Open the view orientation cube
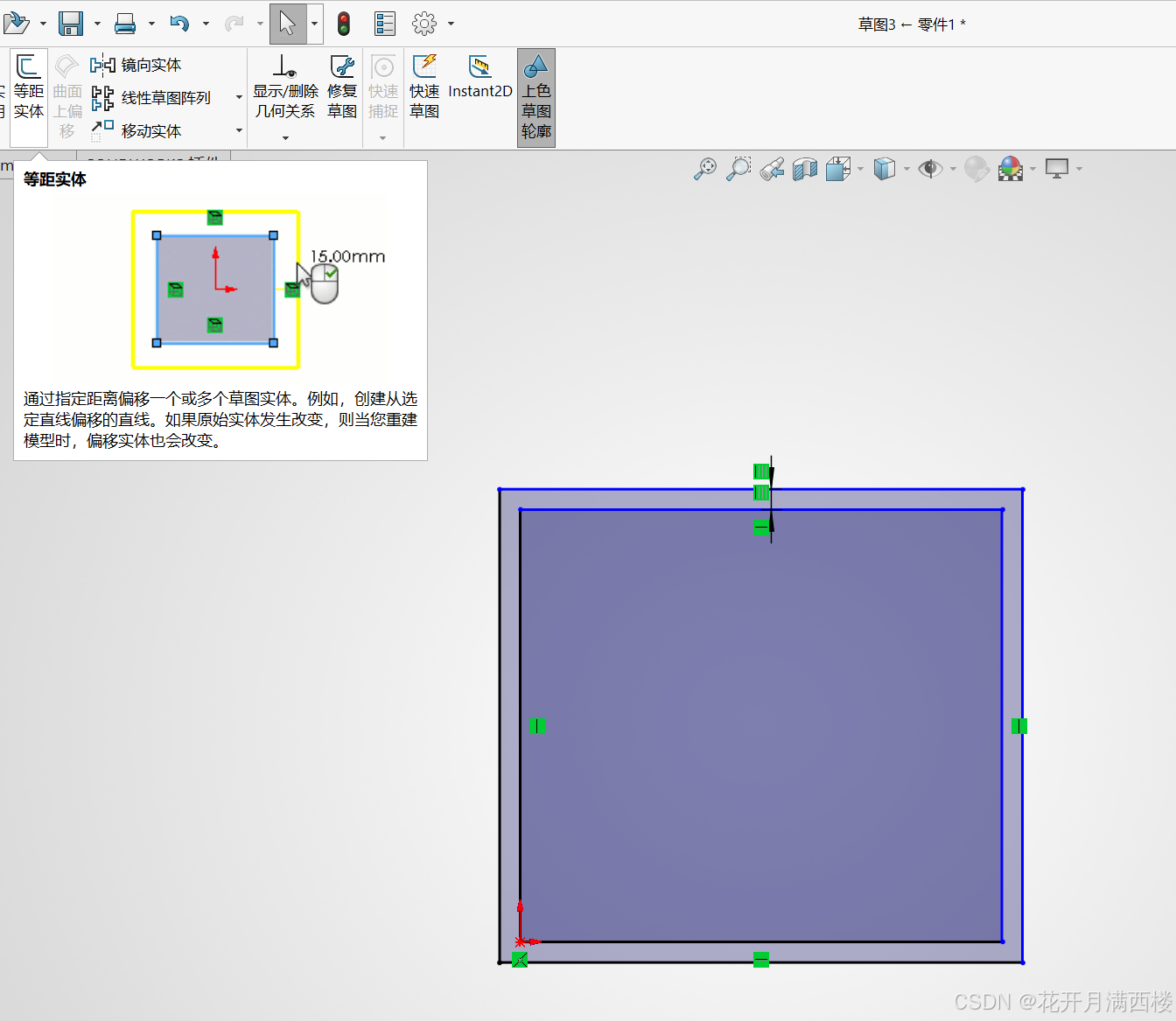1176x1021 pixels. coord(838,169)
